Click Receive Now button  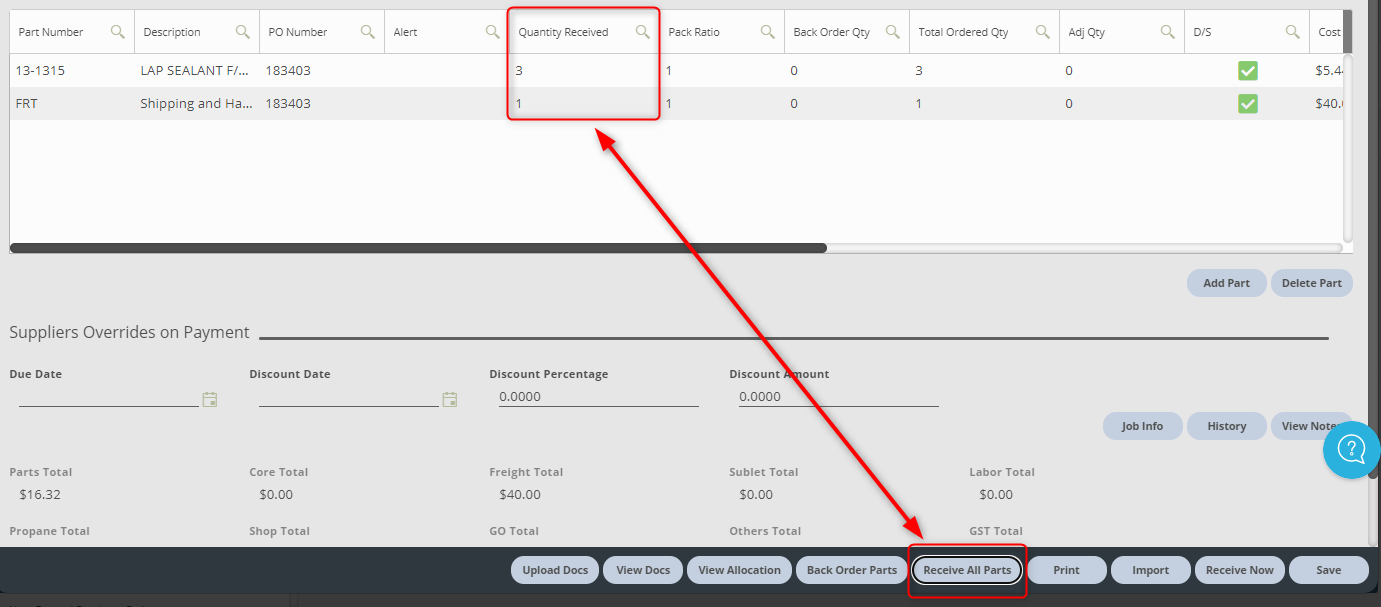[1239, 570]
